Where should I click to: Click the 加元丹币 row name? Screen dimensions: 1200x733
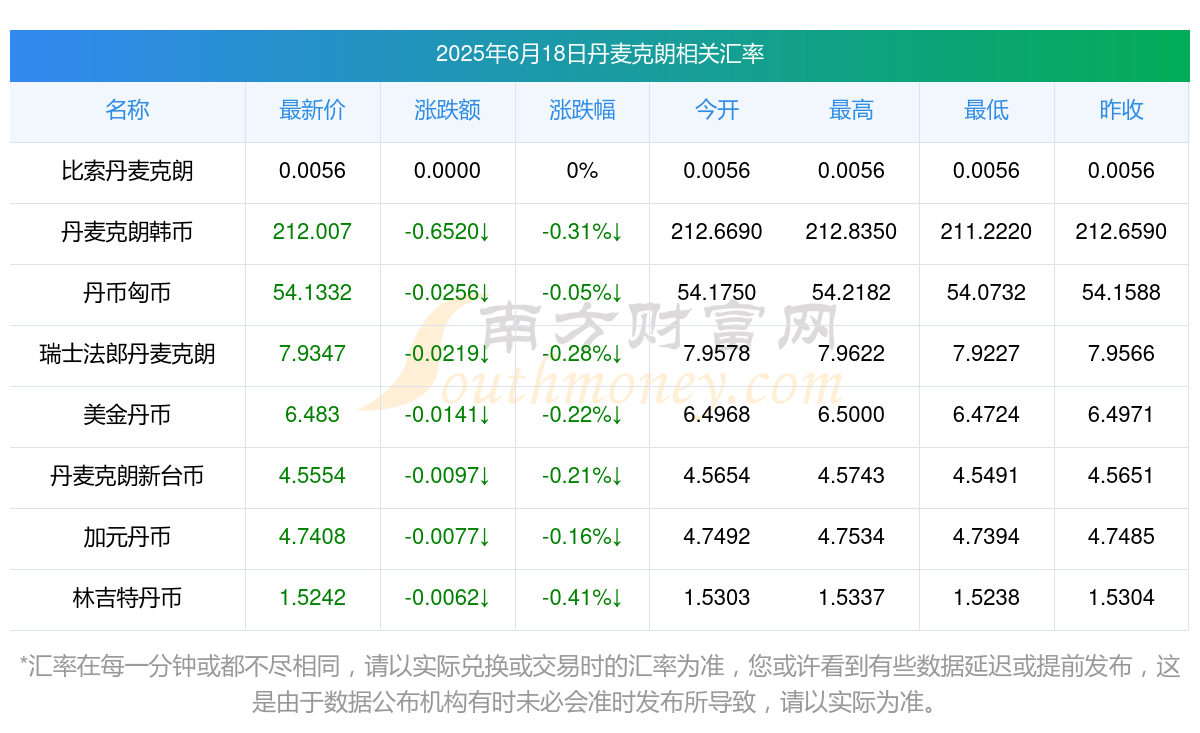[x=127, y=537]
